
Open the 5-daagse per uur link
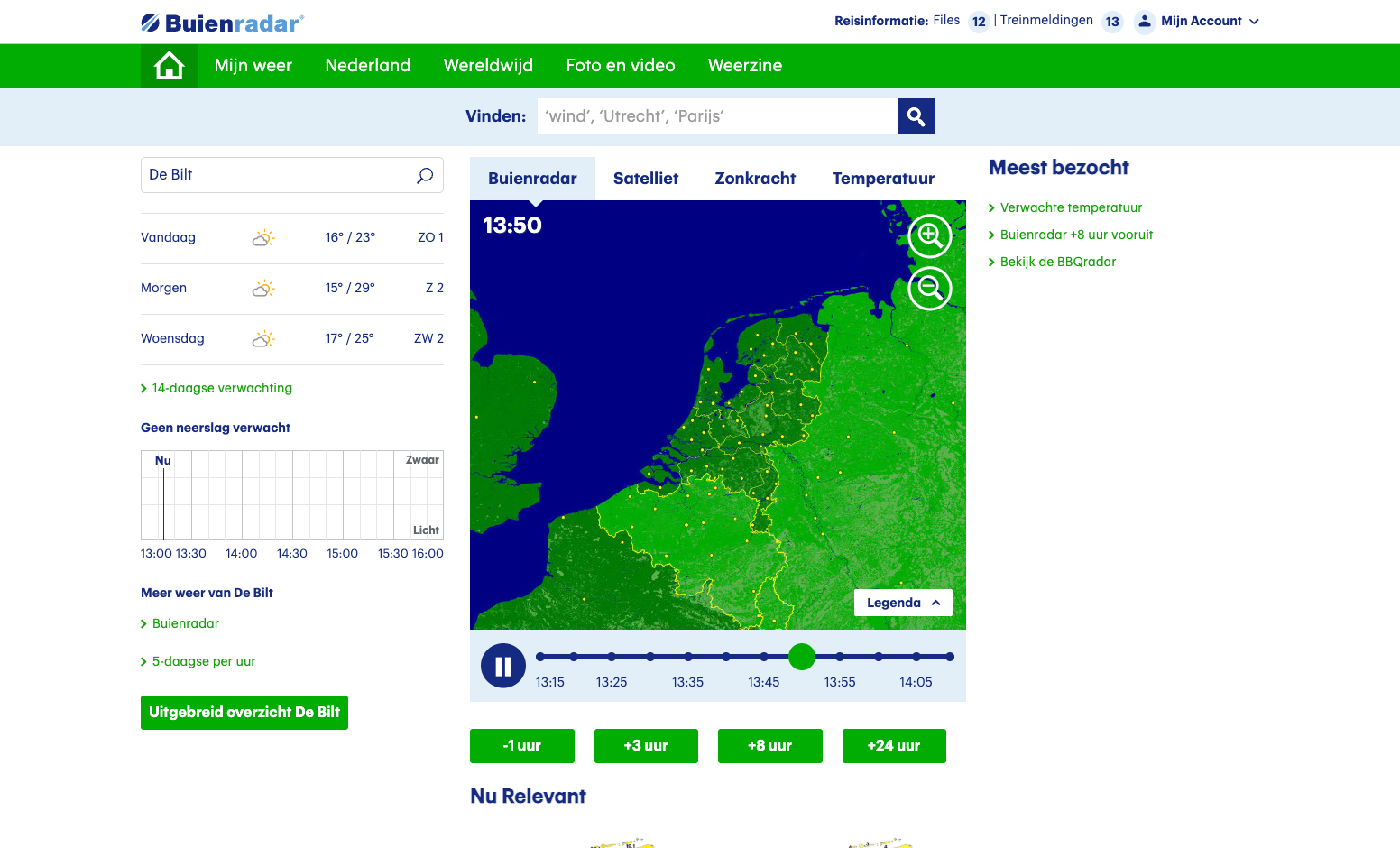pyautogui.click(x=204, y=661)
